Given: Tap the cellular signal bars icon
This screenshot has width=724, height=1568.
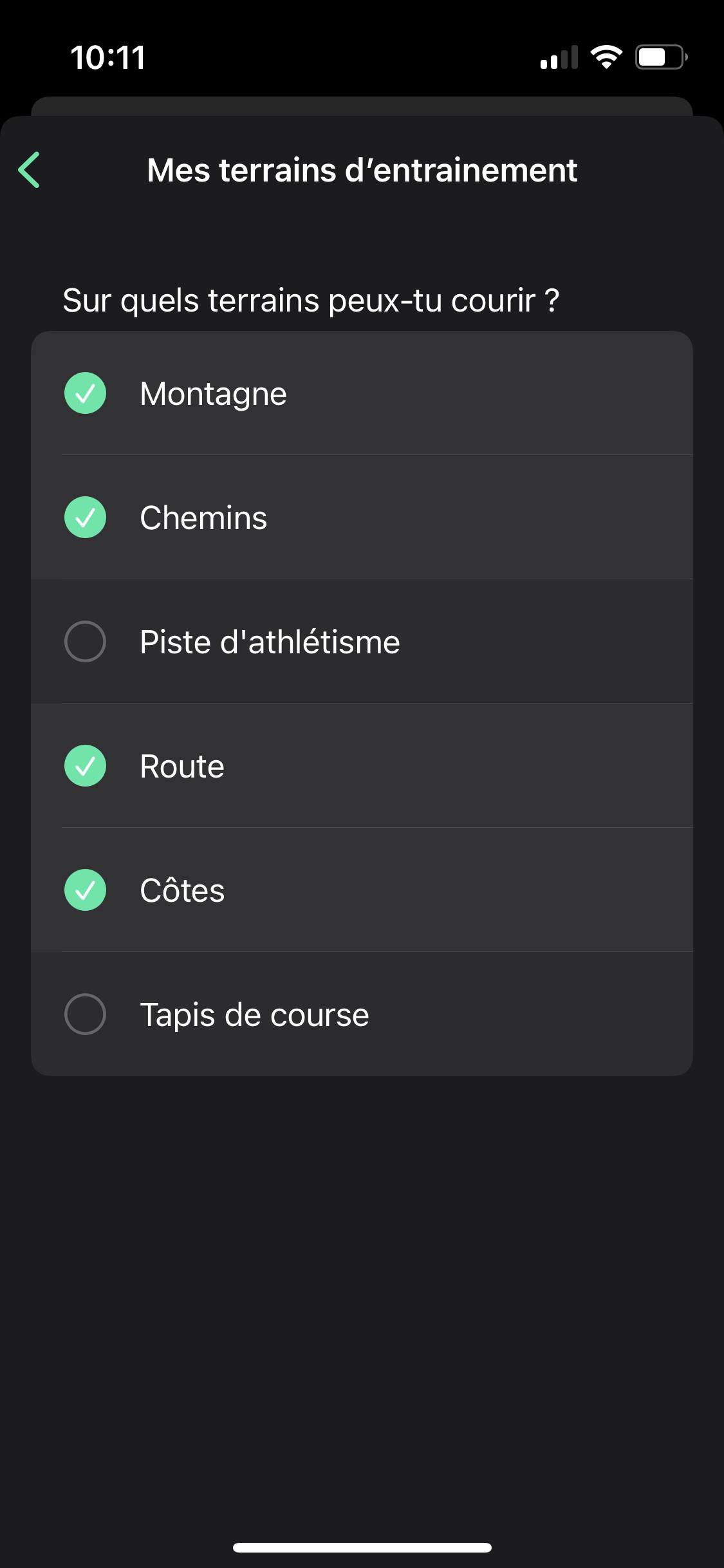Looking at the screenshot, I should [x=559, y=57].
